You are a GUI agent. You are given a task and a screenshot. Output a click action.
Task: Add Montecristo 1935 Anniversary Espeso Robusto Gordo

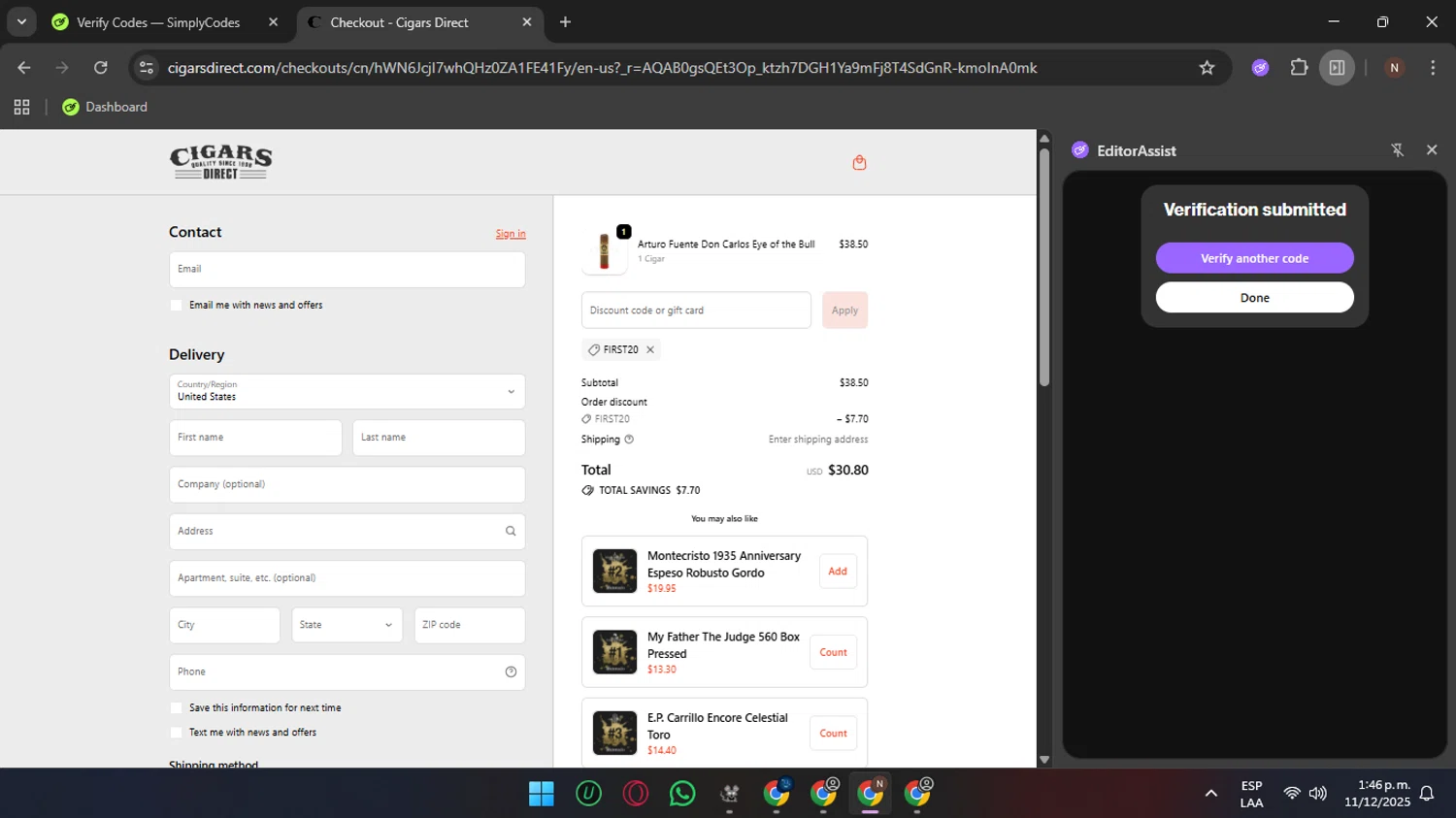pos(838,572)
